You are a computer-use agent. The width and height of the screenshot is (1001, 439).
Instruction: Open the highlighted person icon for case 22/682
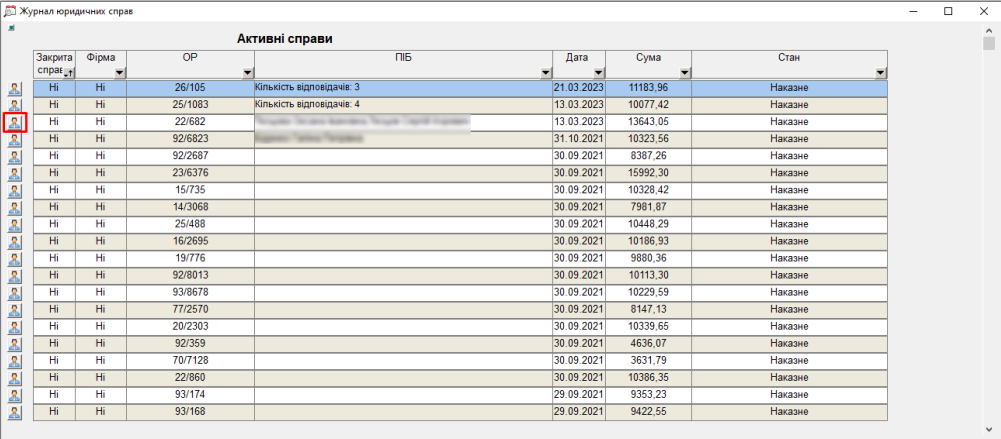[x=15, y=123]
